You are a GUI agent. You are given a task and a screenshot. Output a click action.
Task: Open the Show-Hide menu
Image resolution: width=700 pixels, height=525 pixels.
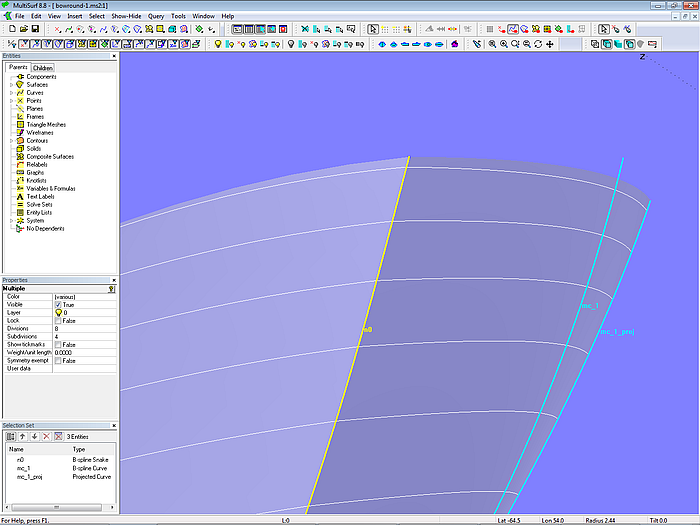126,17
